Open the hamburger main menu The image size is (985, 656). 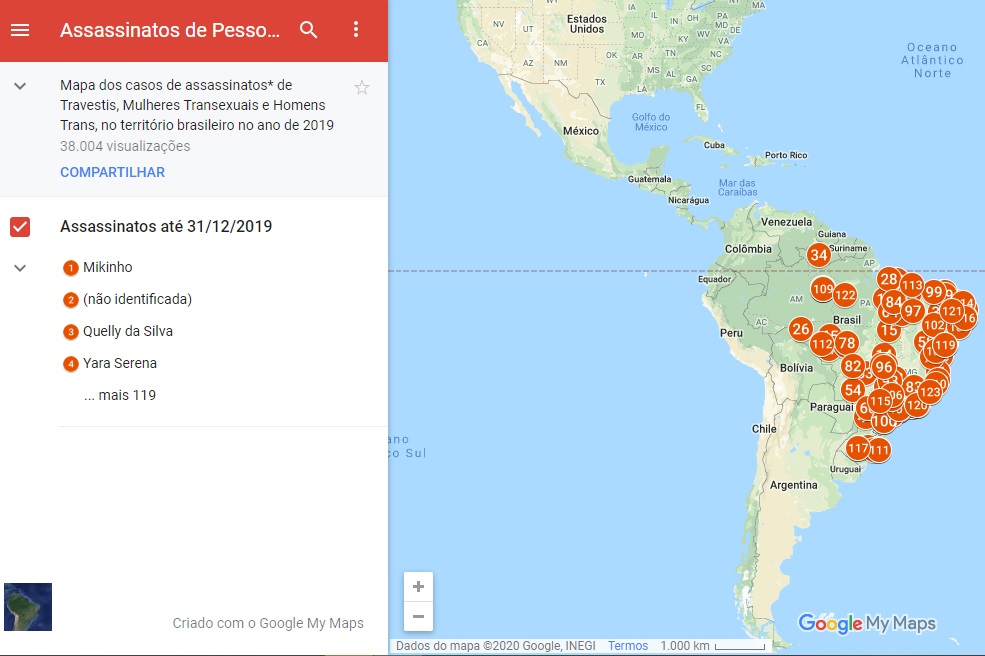pos(20,30)
